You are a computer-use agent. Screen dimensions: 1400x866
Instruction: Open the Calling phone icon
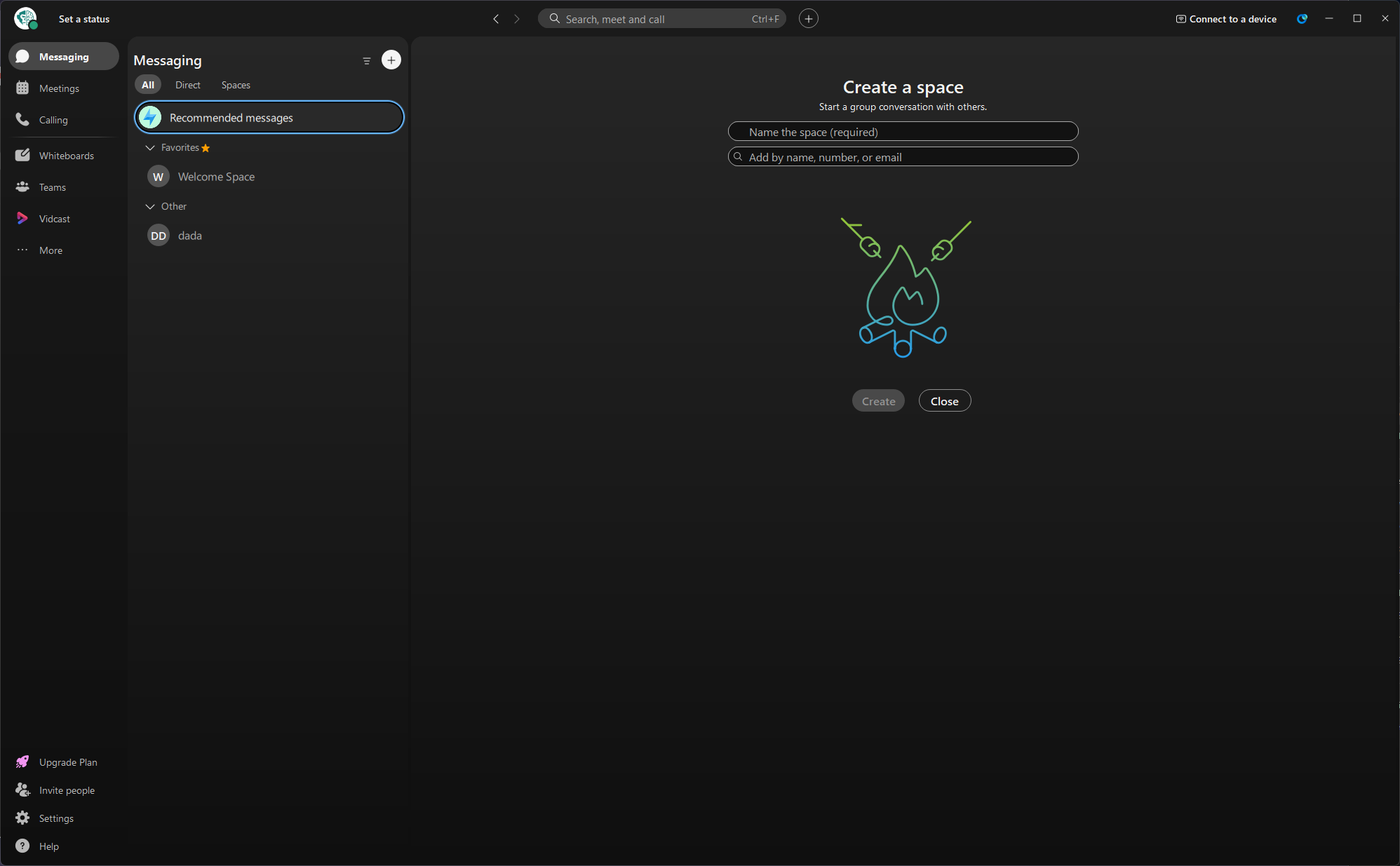[x=22, y=119]
